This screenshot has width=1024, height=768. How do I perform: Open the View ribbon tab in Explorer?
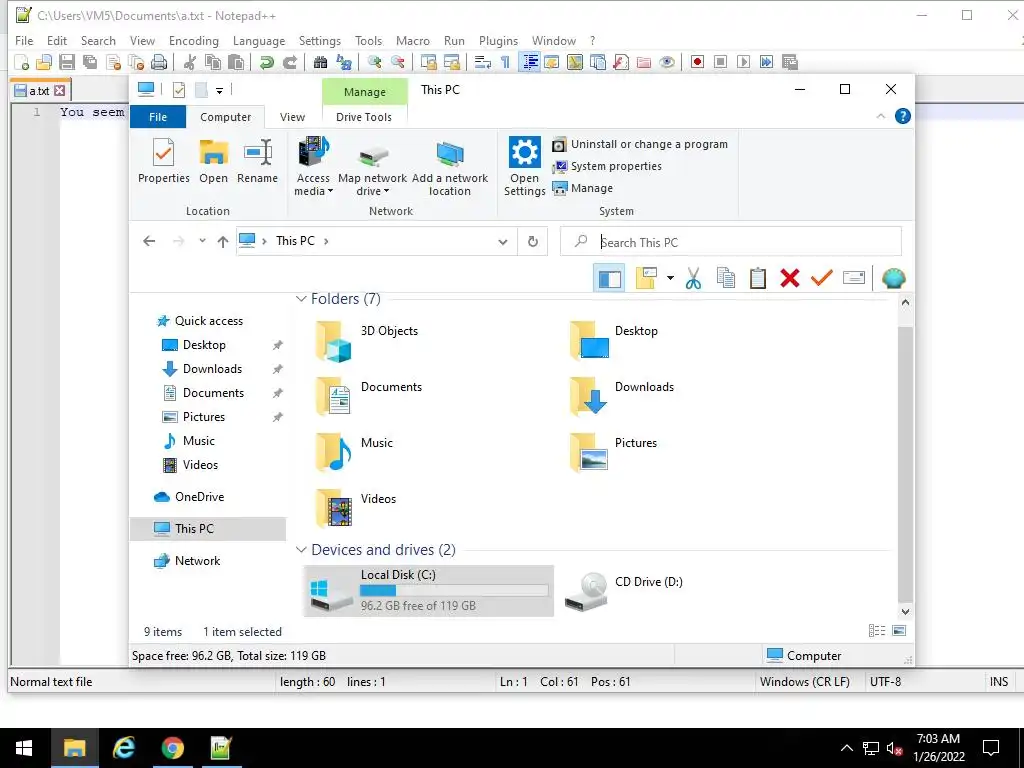click(292, 117)
